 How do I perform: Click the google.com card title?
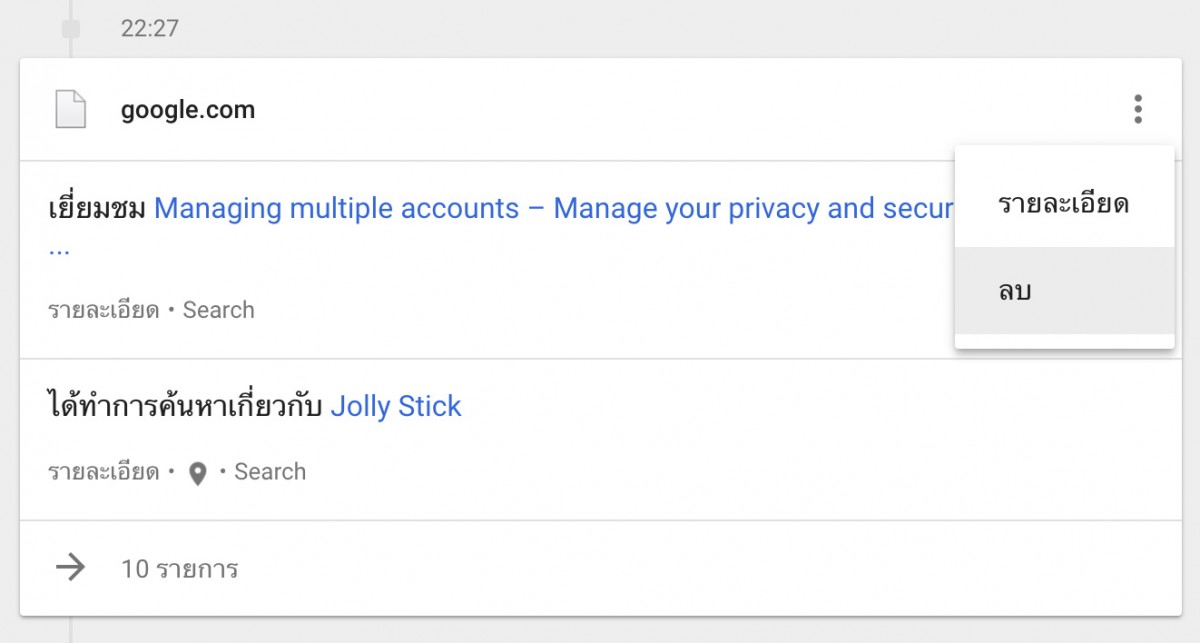(188, 110)
